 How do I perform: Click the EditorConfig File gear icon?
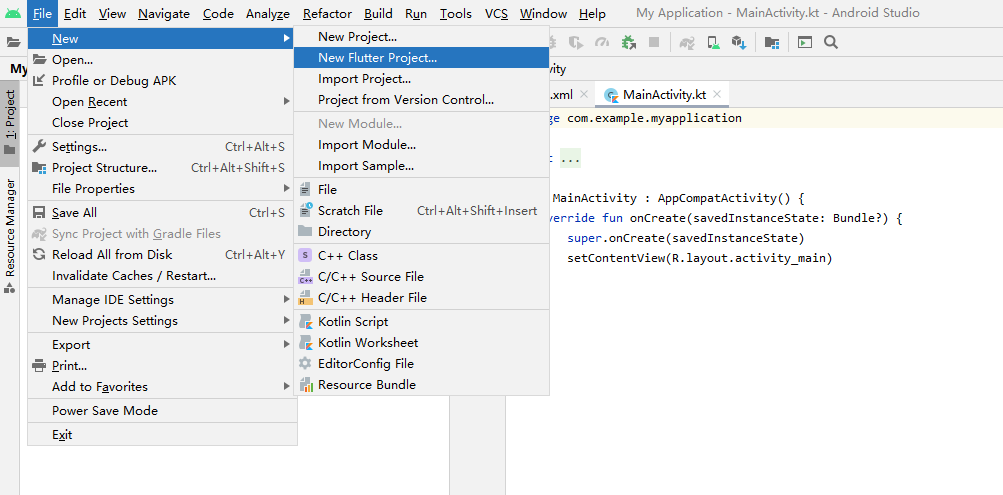pos(306,363)
